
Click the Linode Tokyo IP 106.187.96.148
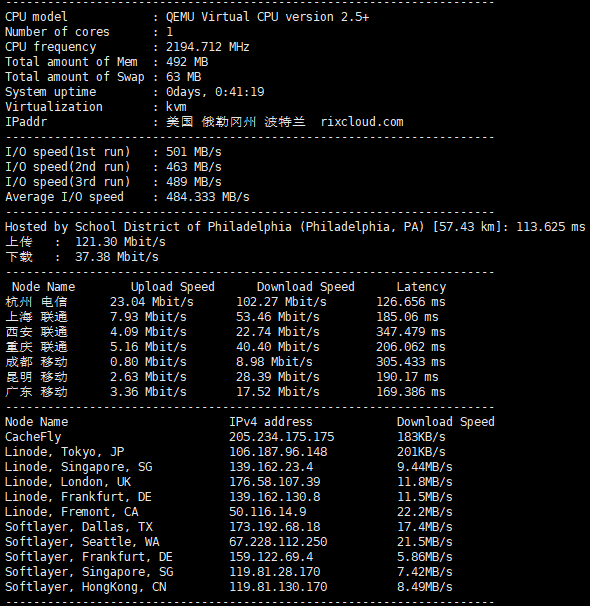pos(278,452)
